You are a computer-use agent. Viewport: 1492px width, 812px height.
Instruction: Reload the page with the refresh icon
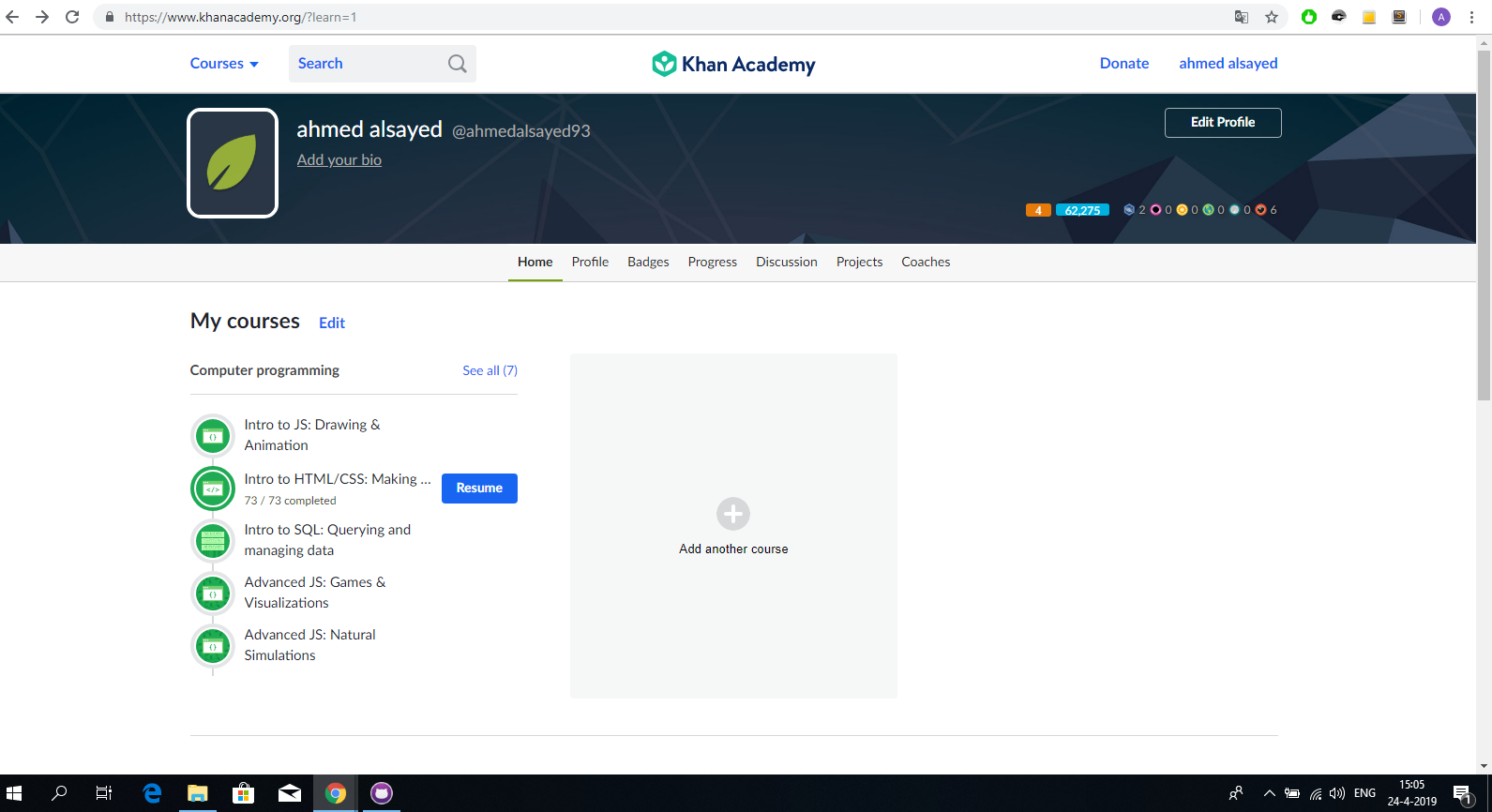click(x=72, y=17)
